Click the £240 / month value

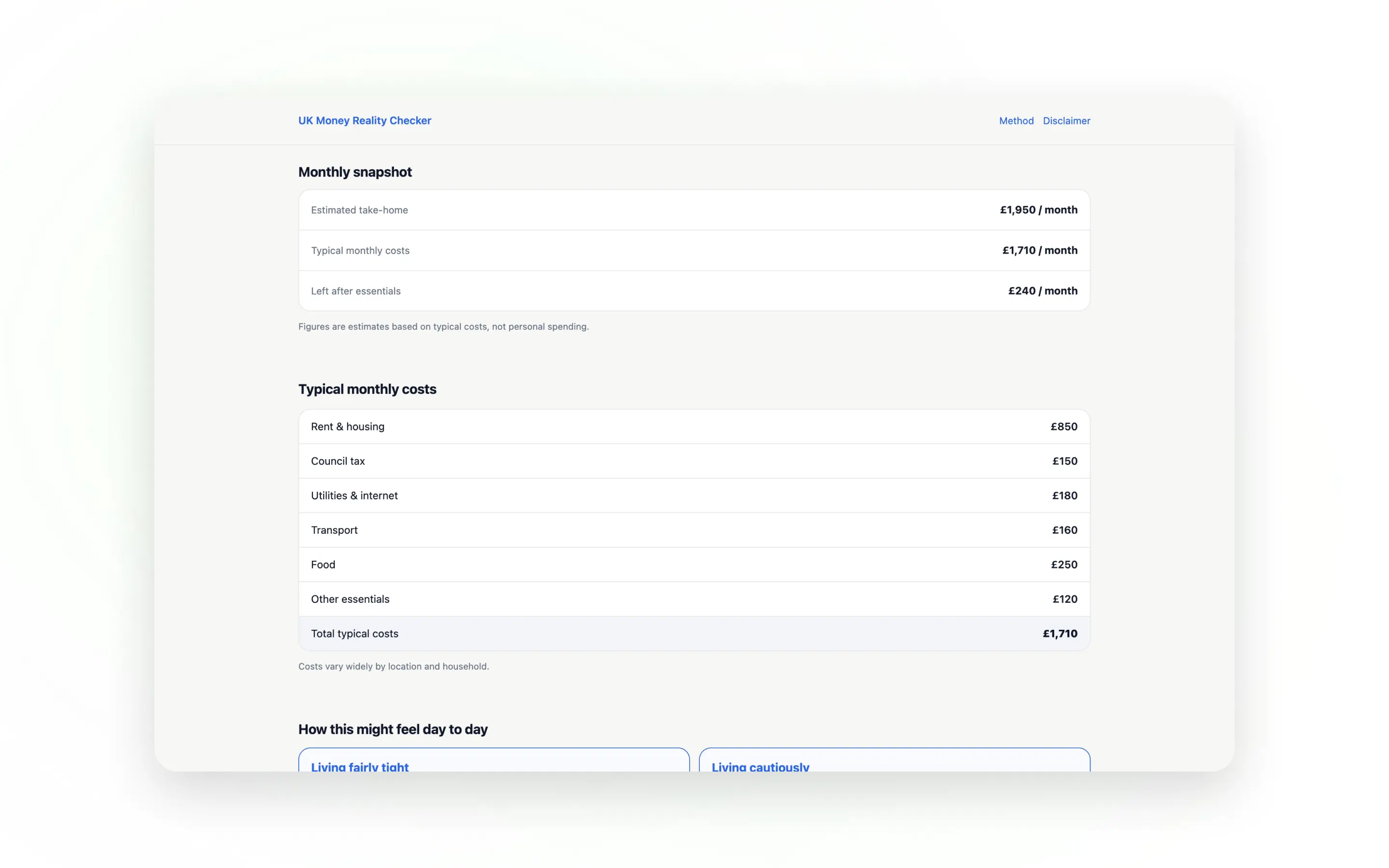(x=1042, y=291)
